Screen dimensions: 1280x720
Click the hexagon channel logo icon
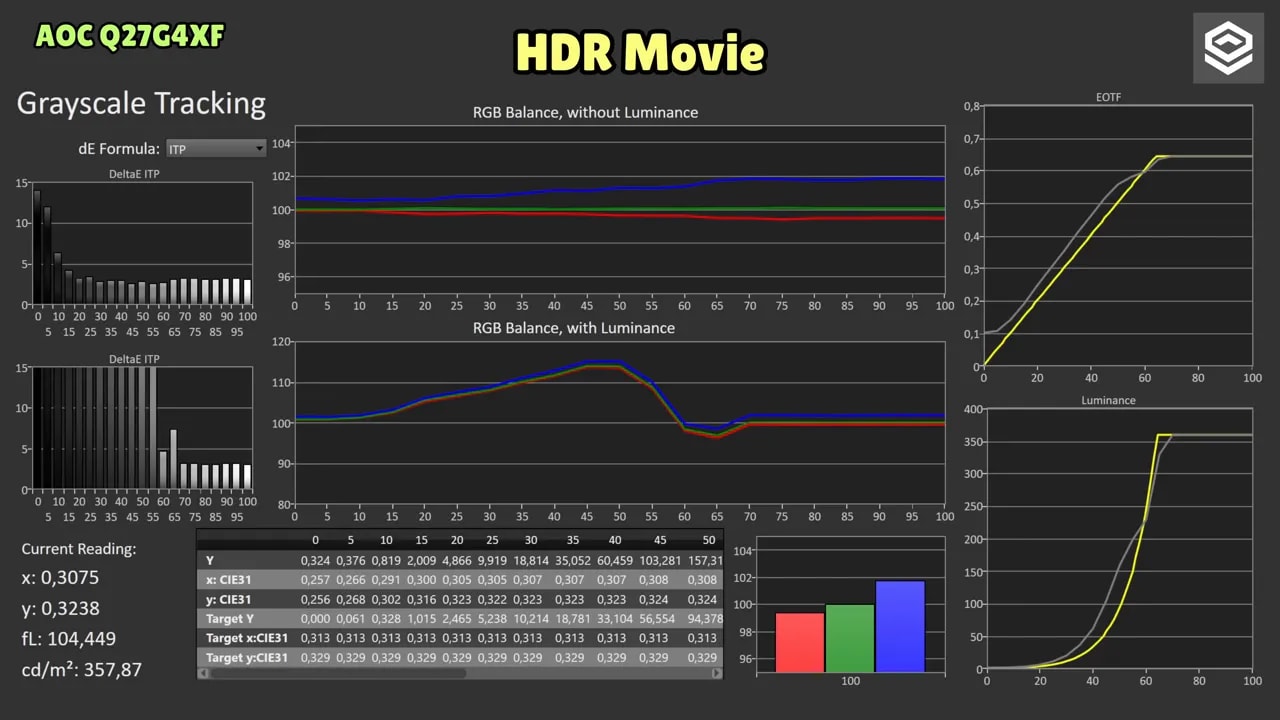[1228, 48]
